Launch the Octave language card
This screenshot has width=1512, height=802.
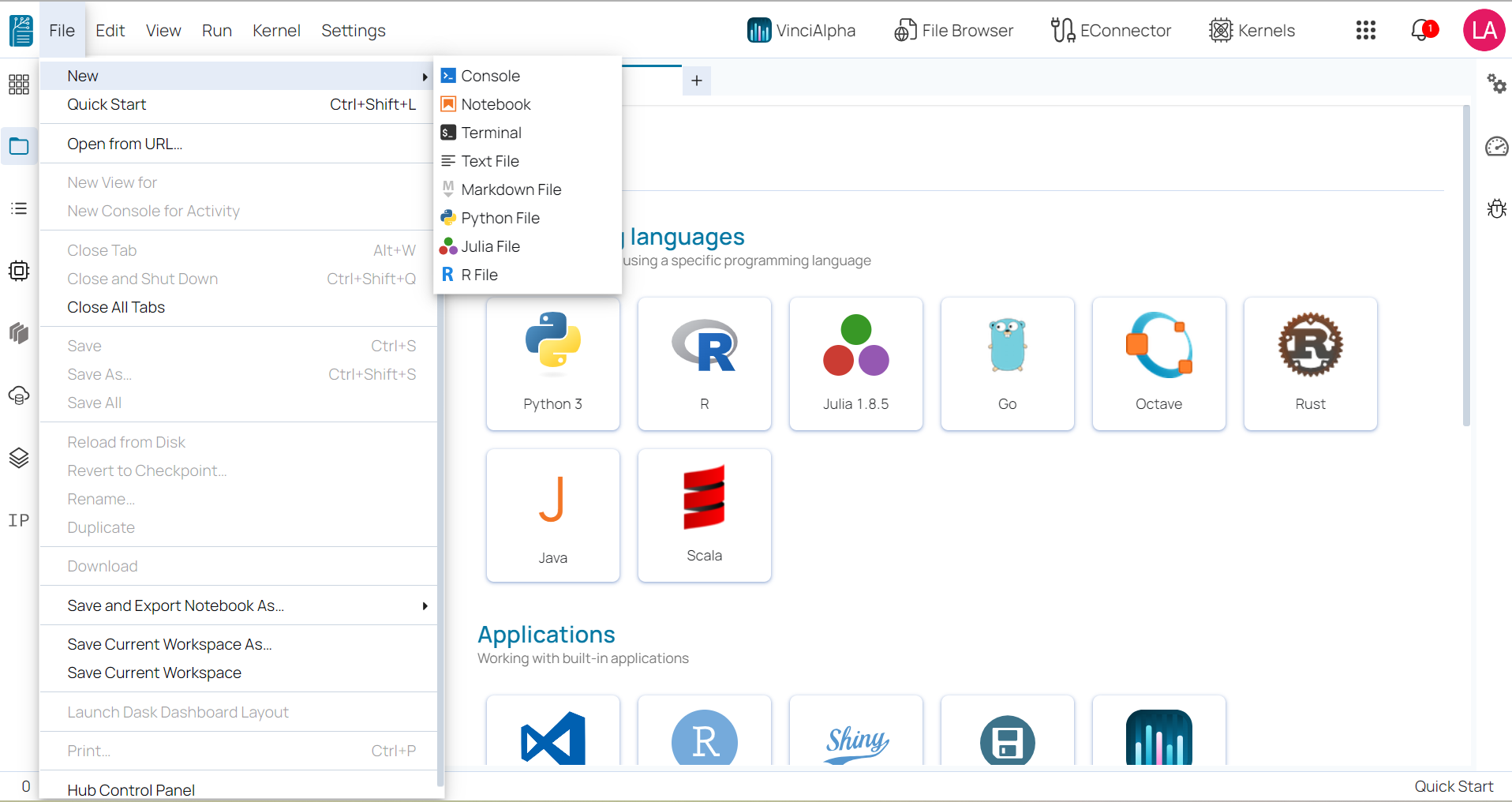(1159, 364)
